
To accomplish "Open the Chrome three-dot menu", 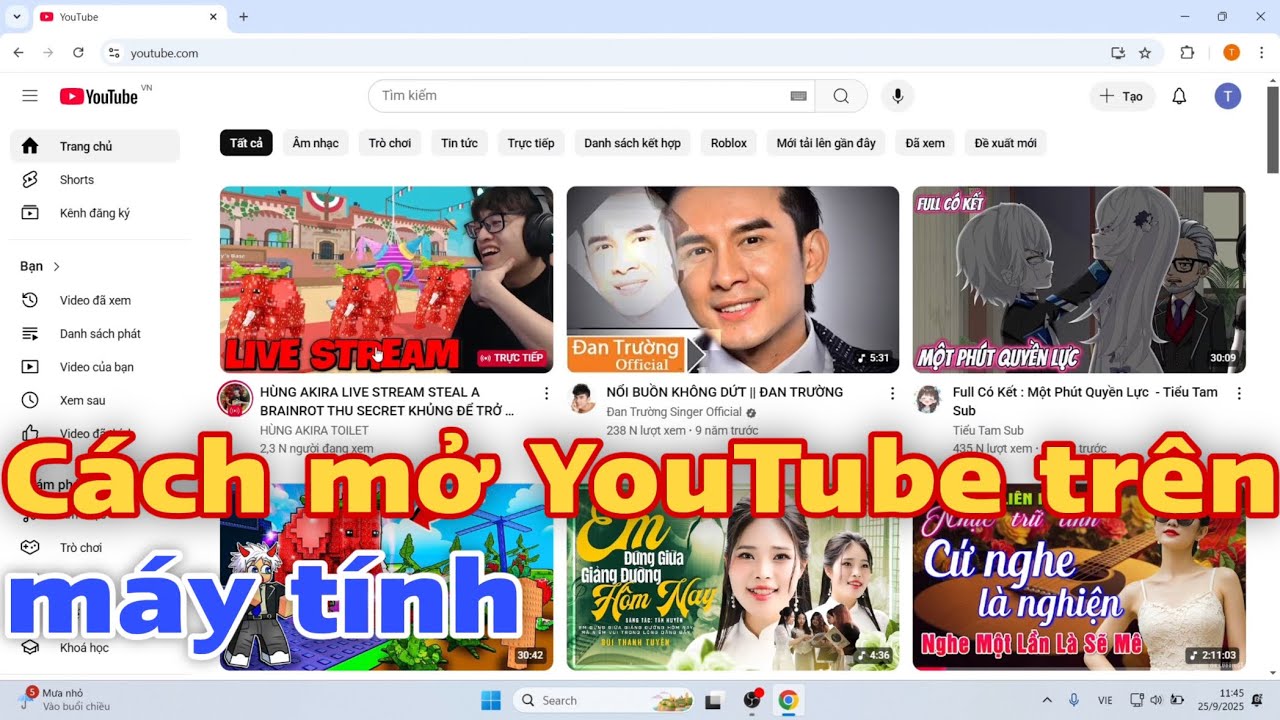I will 1262,53.
